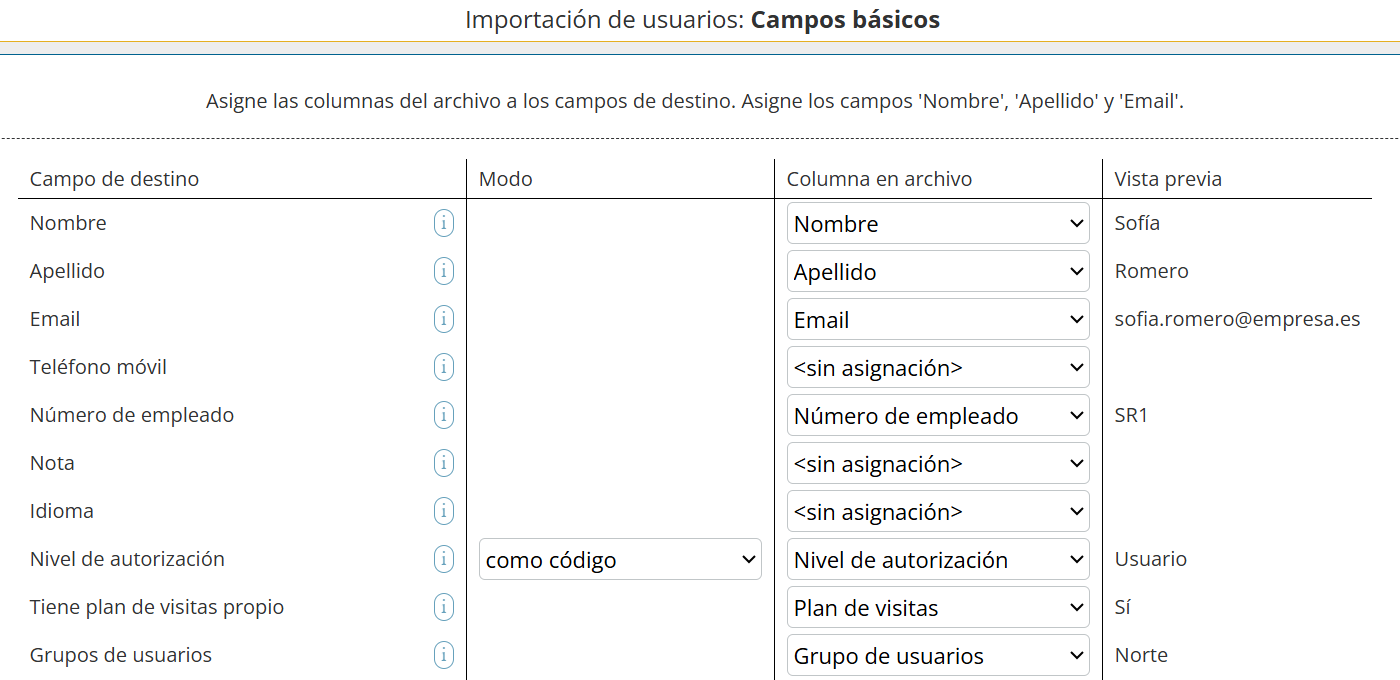Open the Nivel de autorización column dropdown
Image resolution: width=1400 pixels, height=680 pixels.
click(937, 559)
